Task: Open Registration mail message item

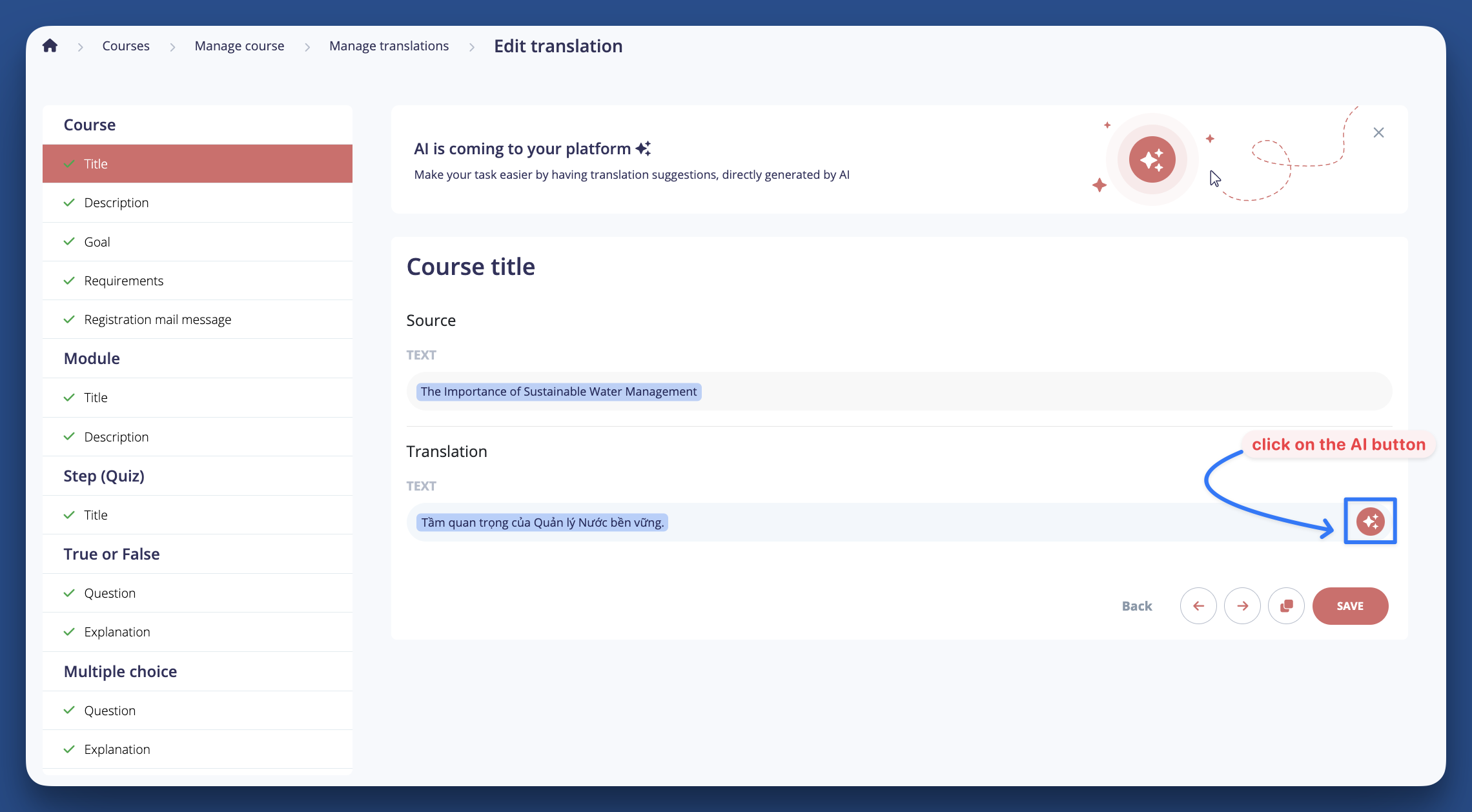Action: 198,320
